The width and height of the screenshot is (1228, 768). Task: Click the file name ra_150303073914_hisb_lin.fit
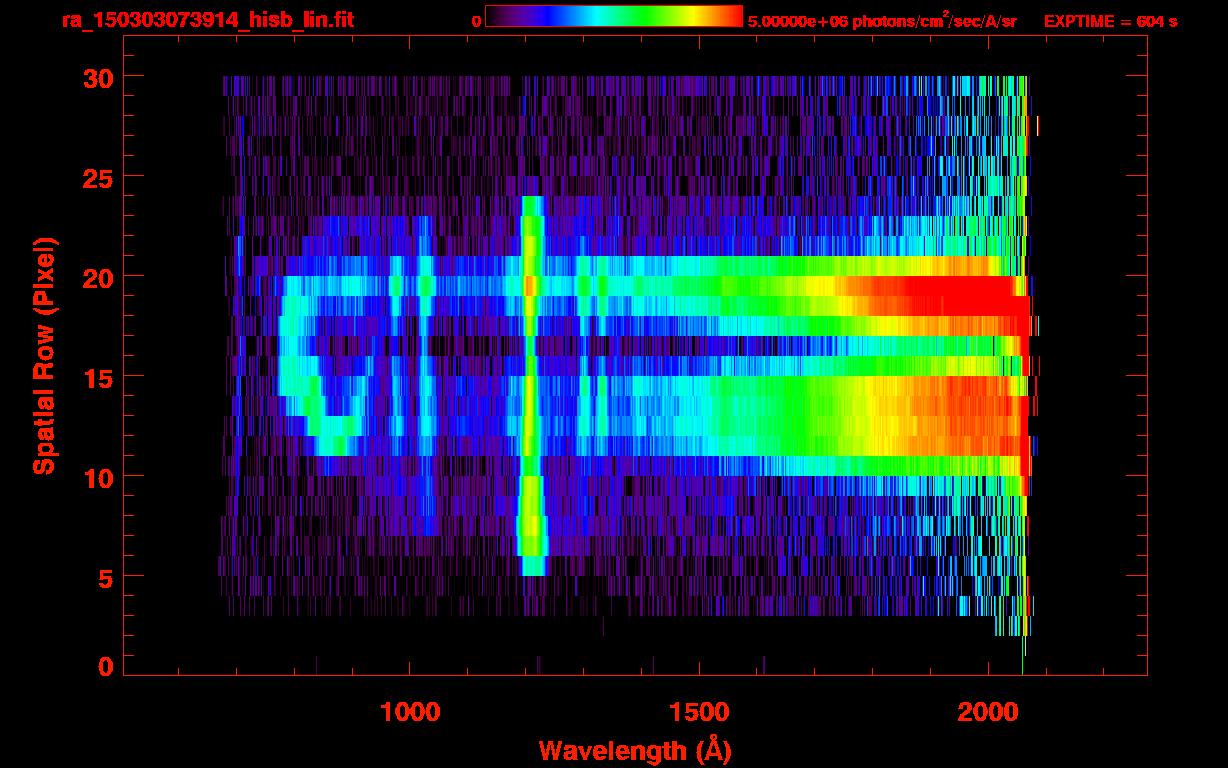coord(207,20)
